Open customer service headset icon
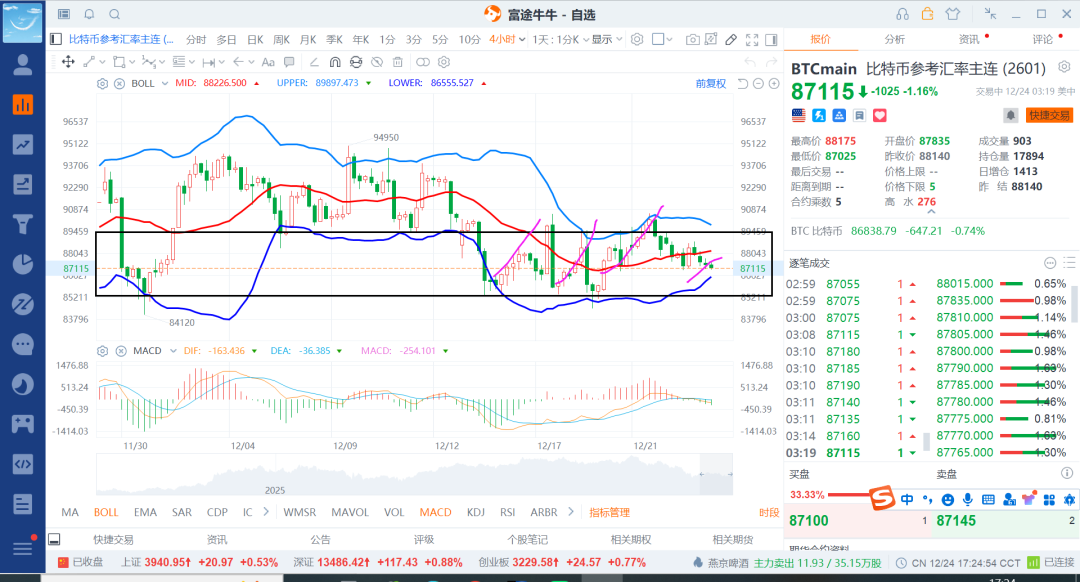Viewport: 1080px width, 582px height. pos(902,14)
